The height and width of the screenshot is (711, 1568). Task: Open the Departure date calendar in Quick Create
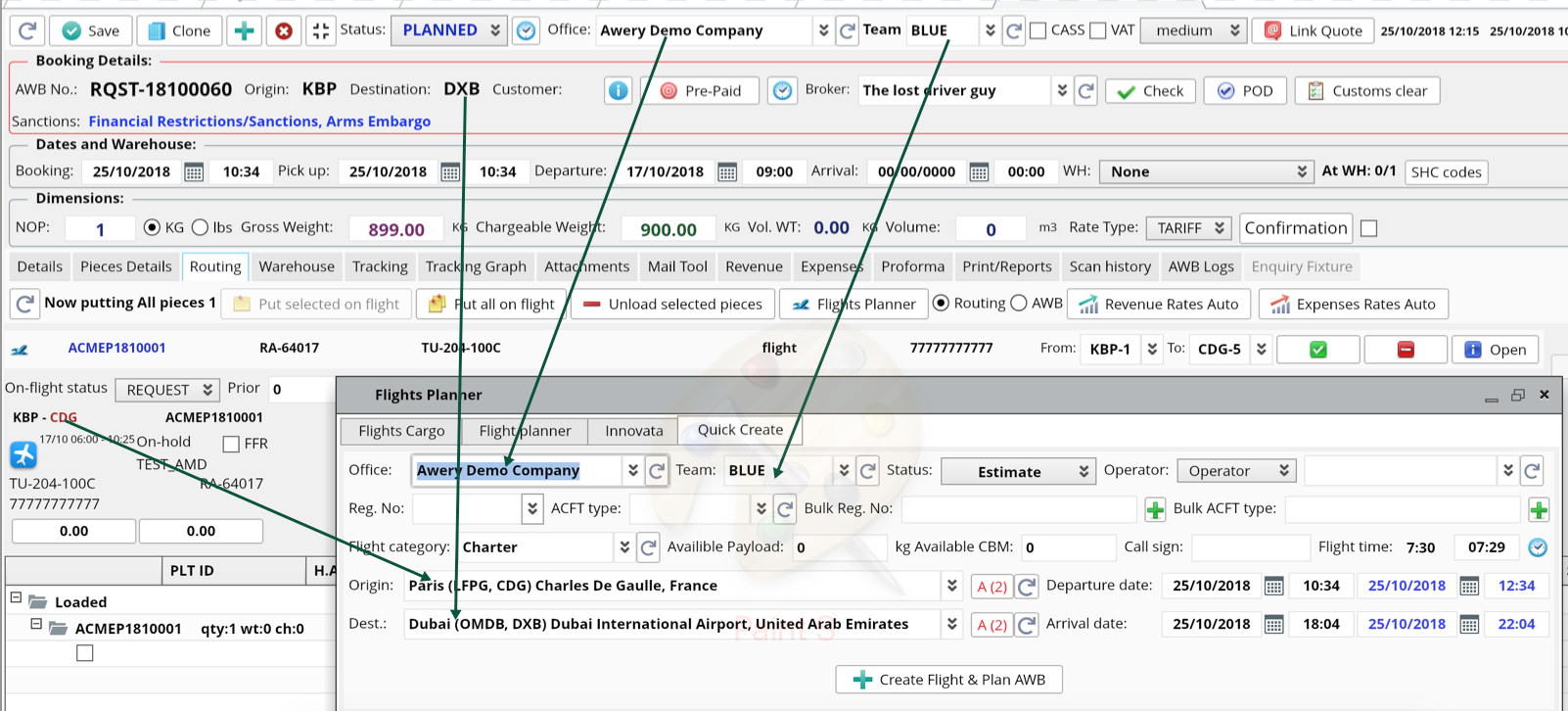(x=1273, y=587)
